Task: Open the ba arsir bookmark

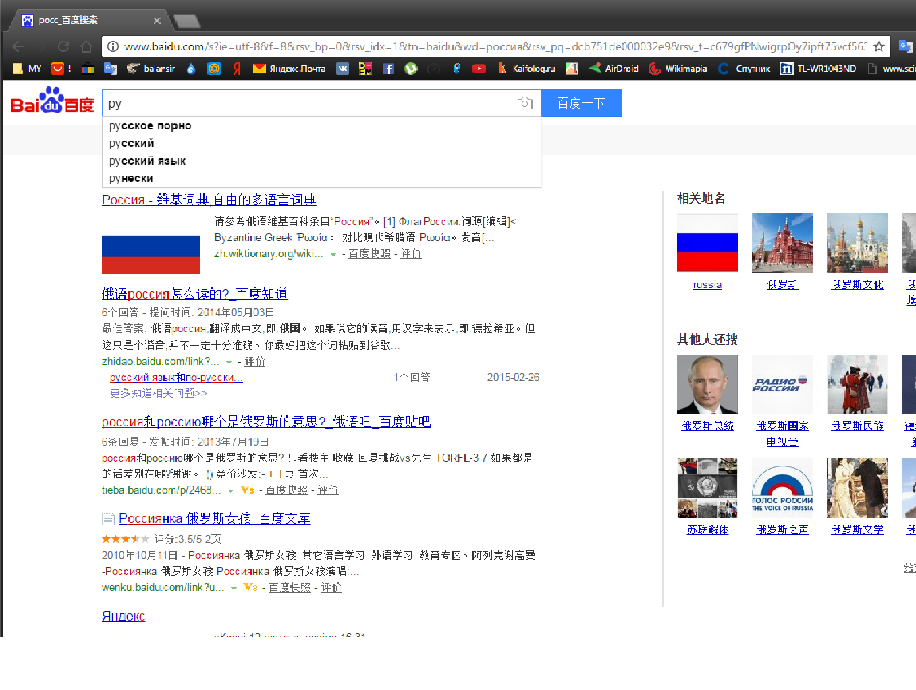Action: tap(151, 68)
